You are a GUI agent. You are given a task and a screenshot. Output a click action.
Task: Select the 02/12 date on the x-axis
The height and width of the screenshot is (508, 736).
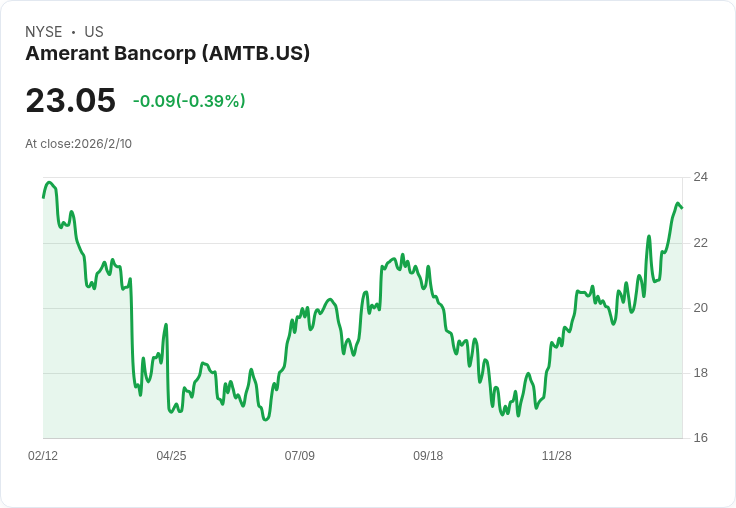[x=43, y=455]
